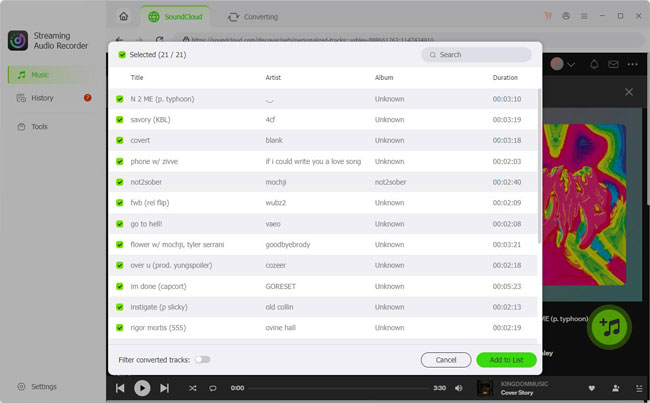Click the KINGDOMMUSIC artist name
Screen dimensions: 650x403
[x=524, y=384]
